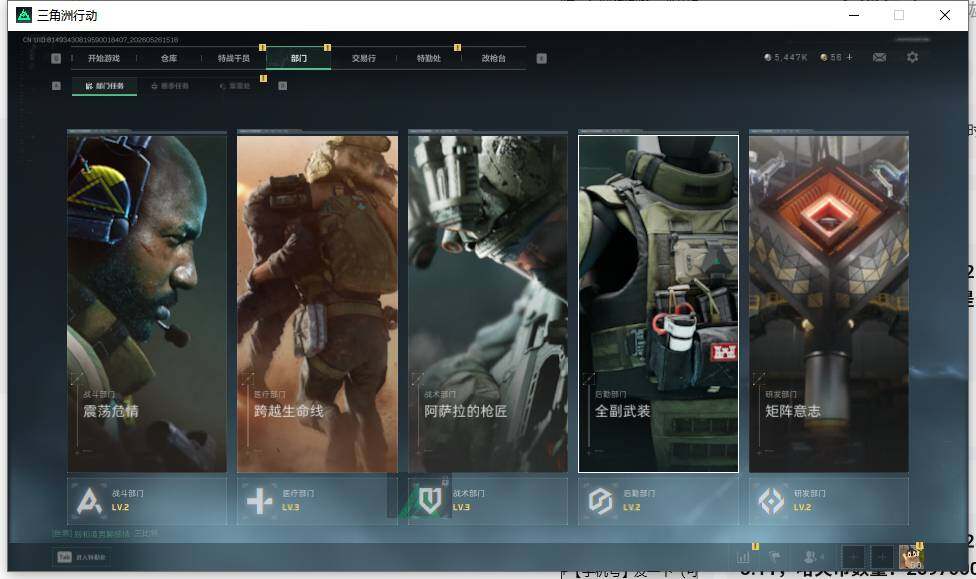The image size is (976, 579).
Task: Click the 战斗部门 A-shaped emblem icon
Action: click(89, 501)
